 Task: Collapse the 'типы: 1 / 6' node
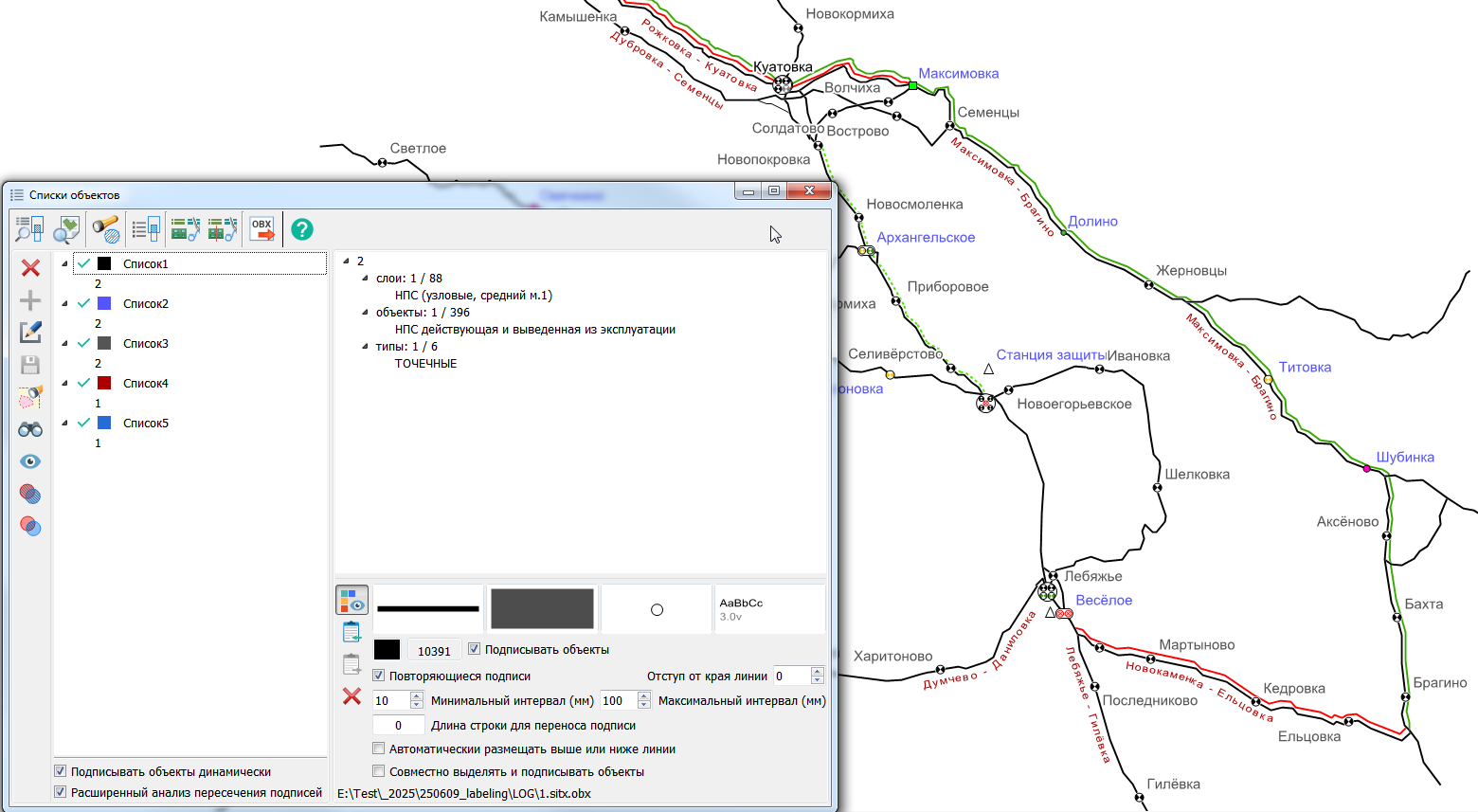tap(365, 347)
